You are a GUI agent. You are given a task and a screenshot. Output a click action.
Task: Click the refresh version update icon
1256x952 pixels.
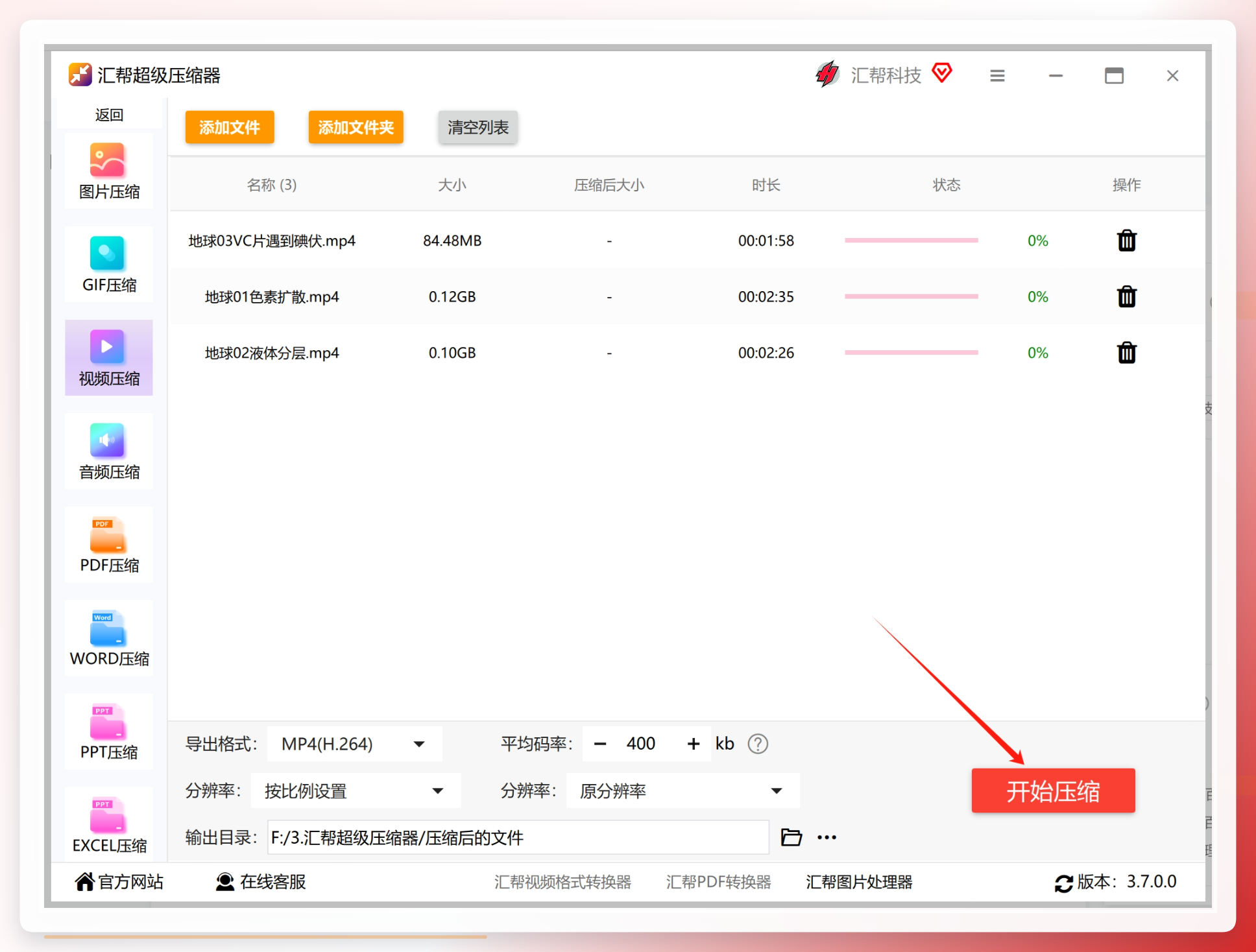pos(1063,883)
